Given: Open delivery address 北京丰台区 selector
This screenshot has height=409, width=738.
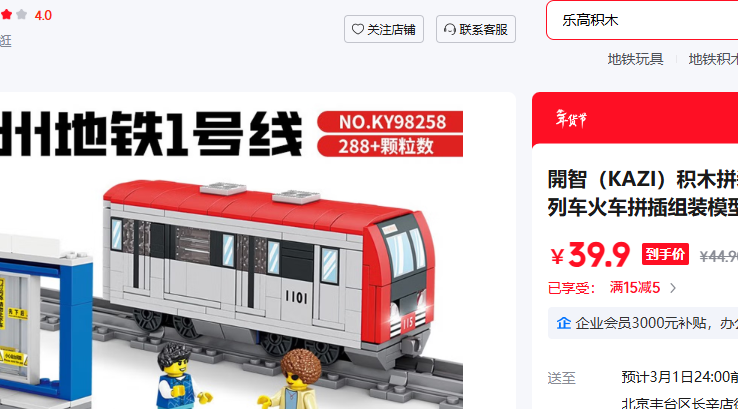Looking at the screenshot, I should 679,403.
